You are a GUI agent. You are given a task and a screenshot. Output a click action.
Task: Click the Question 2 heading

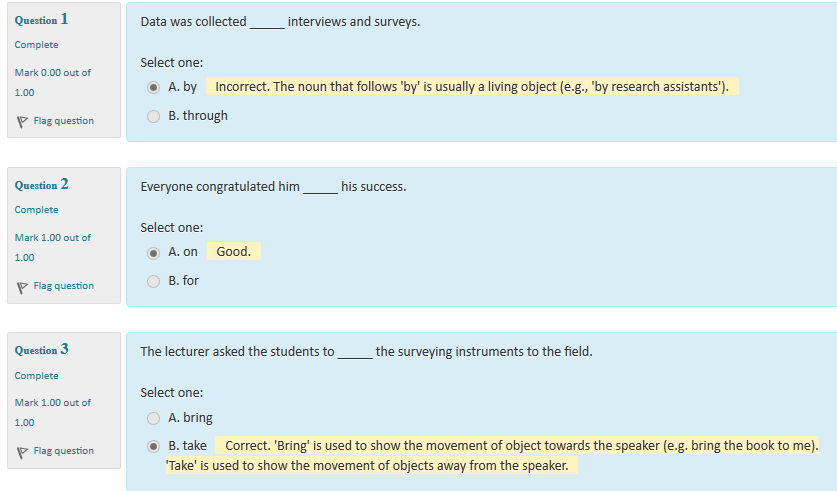coord(42,185)
